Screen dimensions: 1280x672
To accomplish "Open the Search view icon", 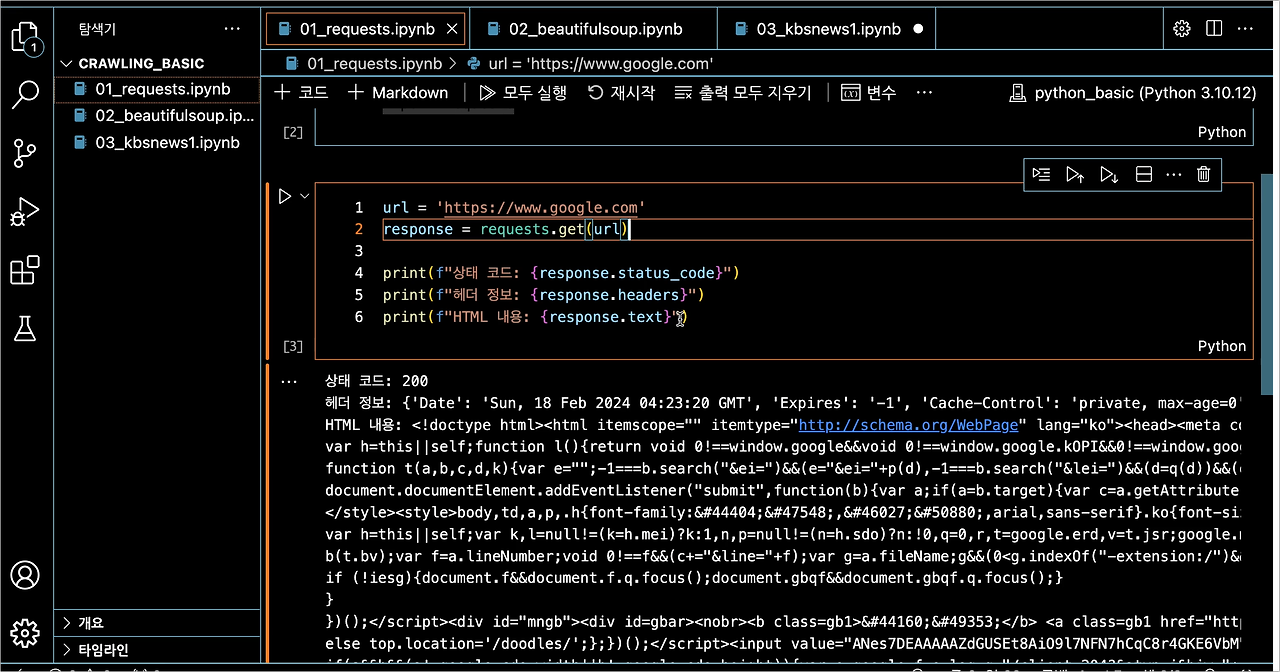I will click(26, 96).
